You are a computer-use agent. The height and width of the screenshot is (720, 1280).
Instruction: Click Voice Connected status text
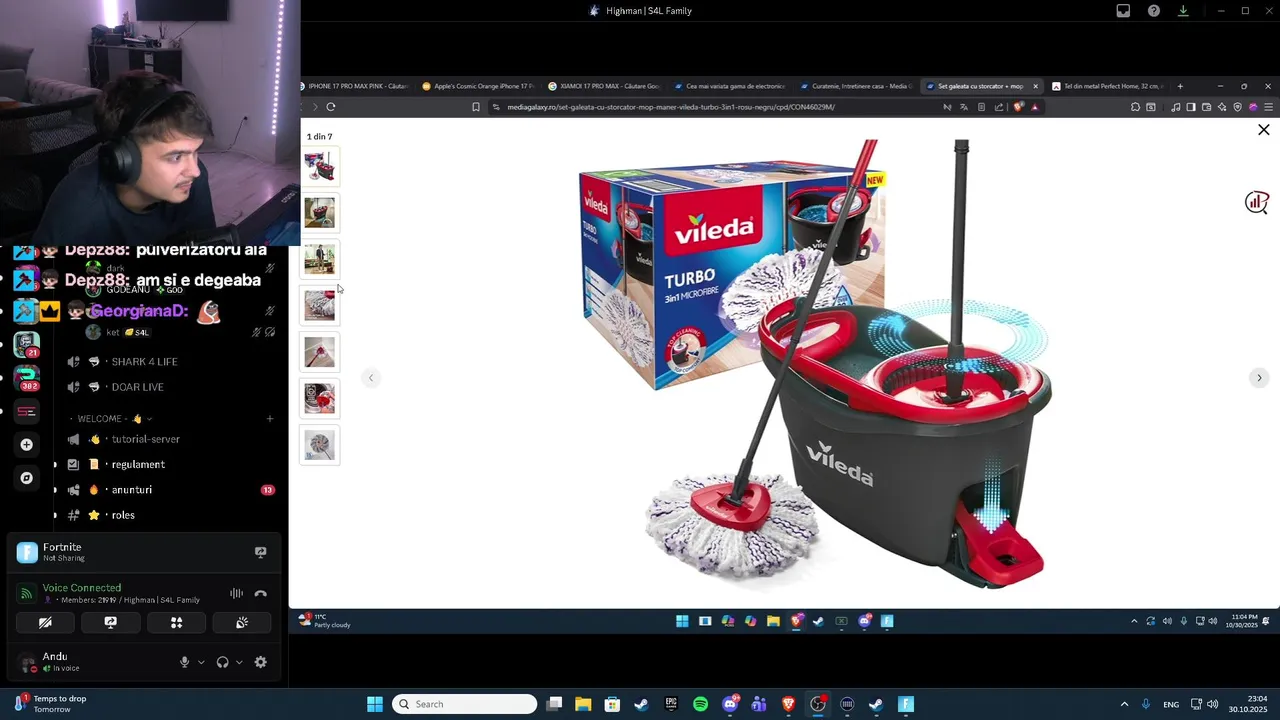[82, 588]
